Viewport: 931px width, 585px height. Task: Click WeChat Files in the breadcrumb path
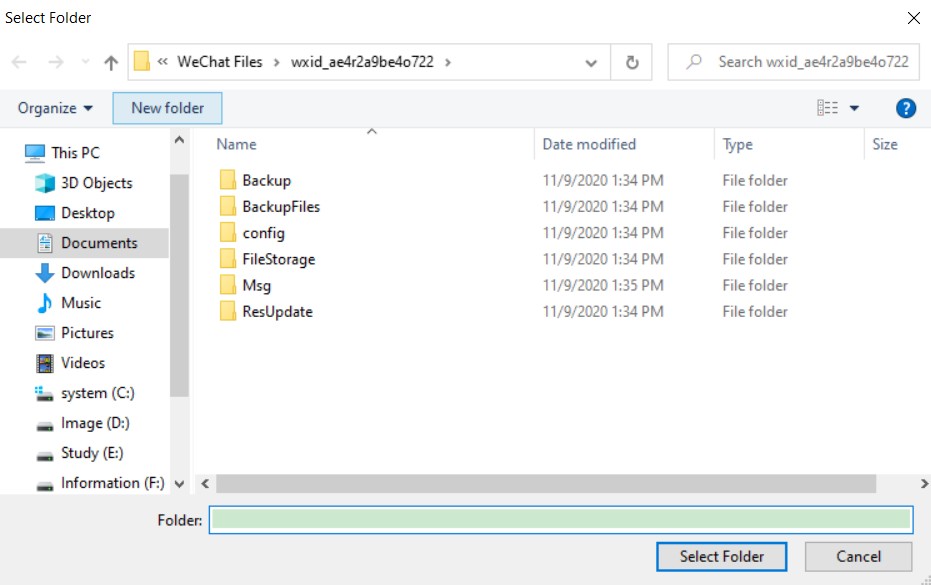[x=222, y=61]
